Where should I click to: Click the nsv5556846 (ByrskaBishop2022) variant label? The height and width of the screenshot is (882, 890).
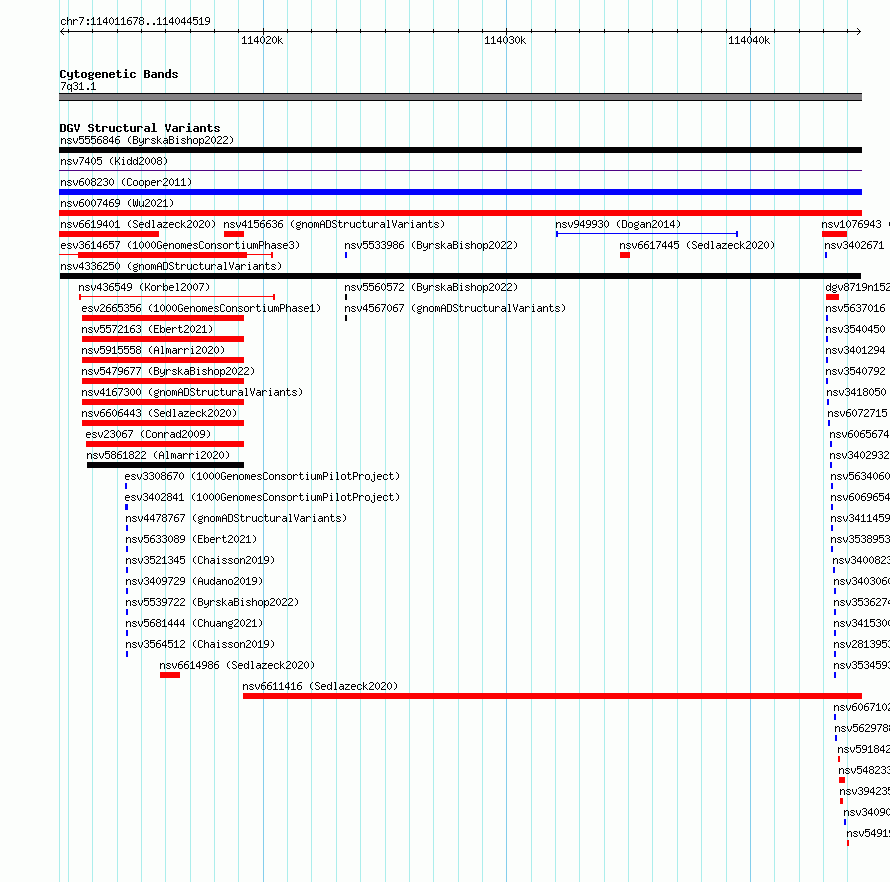click(x=147, y=140)
